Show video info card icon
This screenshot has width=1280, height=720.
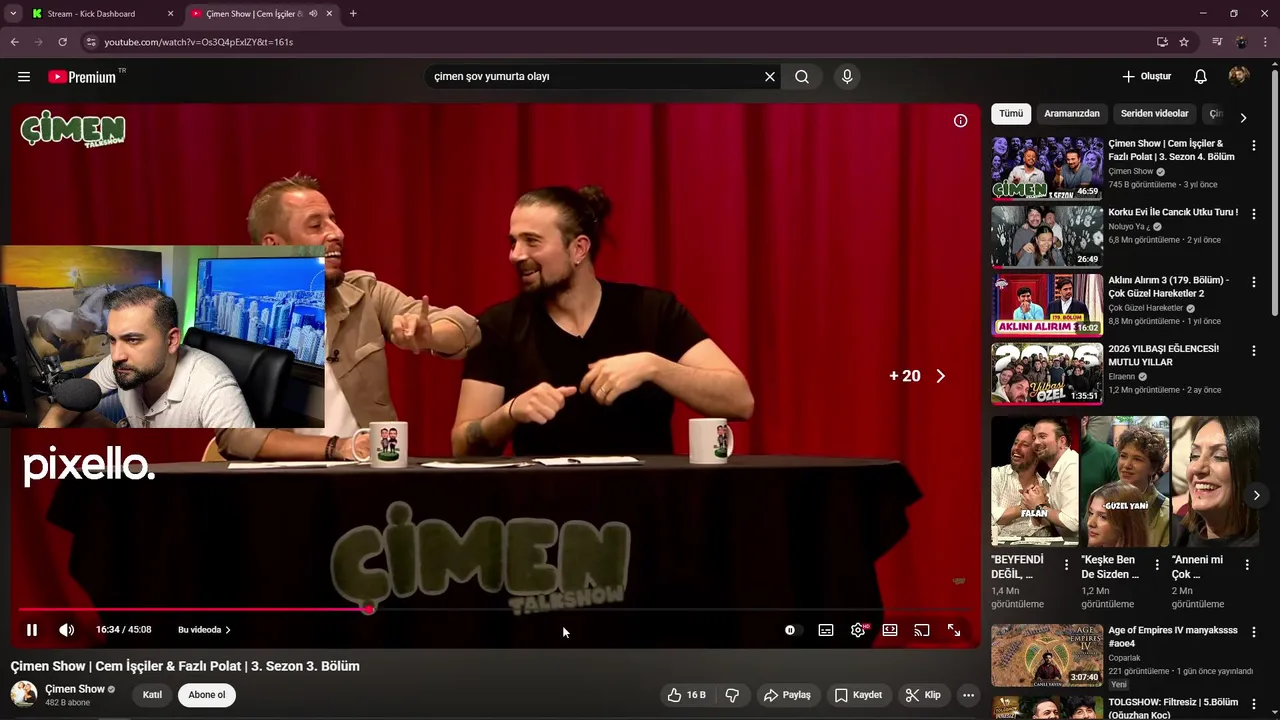point(960,121)
